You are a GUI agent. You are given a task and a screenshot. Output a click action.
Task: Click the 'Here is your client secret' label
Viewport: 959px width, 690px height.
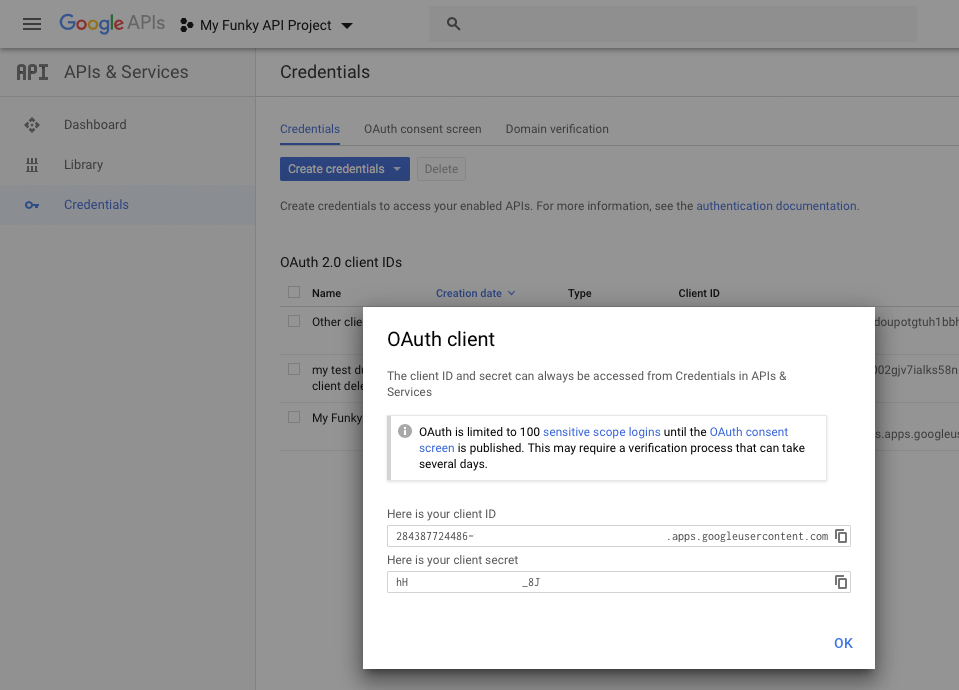(x=453, y=560)
